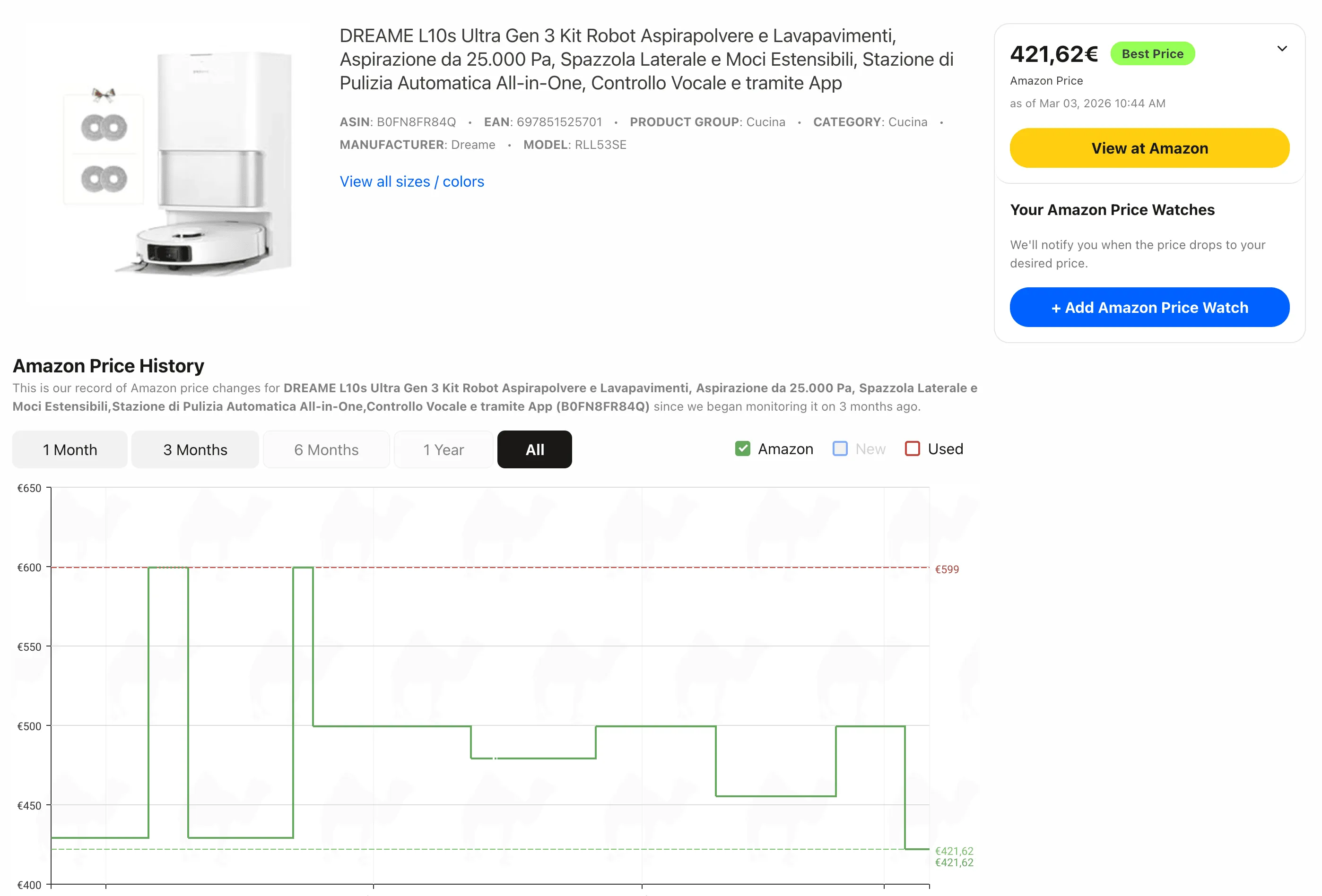Image resolution: width=1322 pixels, height=896 pixels.
Task: Enable the New price checkbox
Action: click(x=840, y=448)
